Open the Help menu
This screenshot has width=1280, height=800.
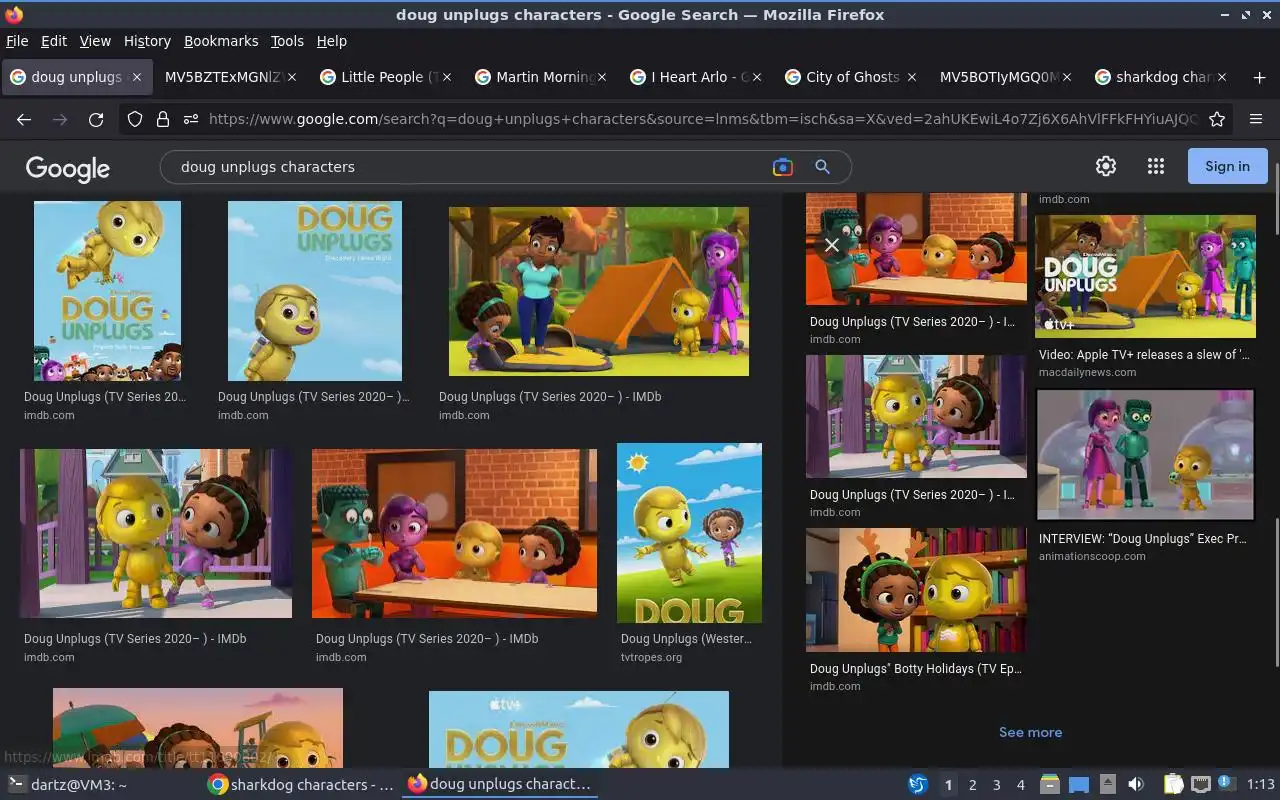tap(332, 41)
